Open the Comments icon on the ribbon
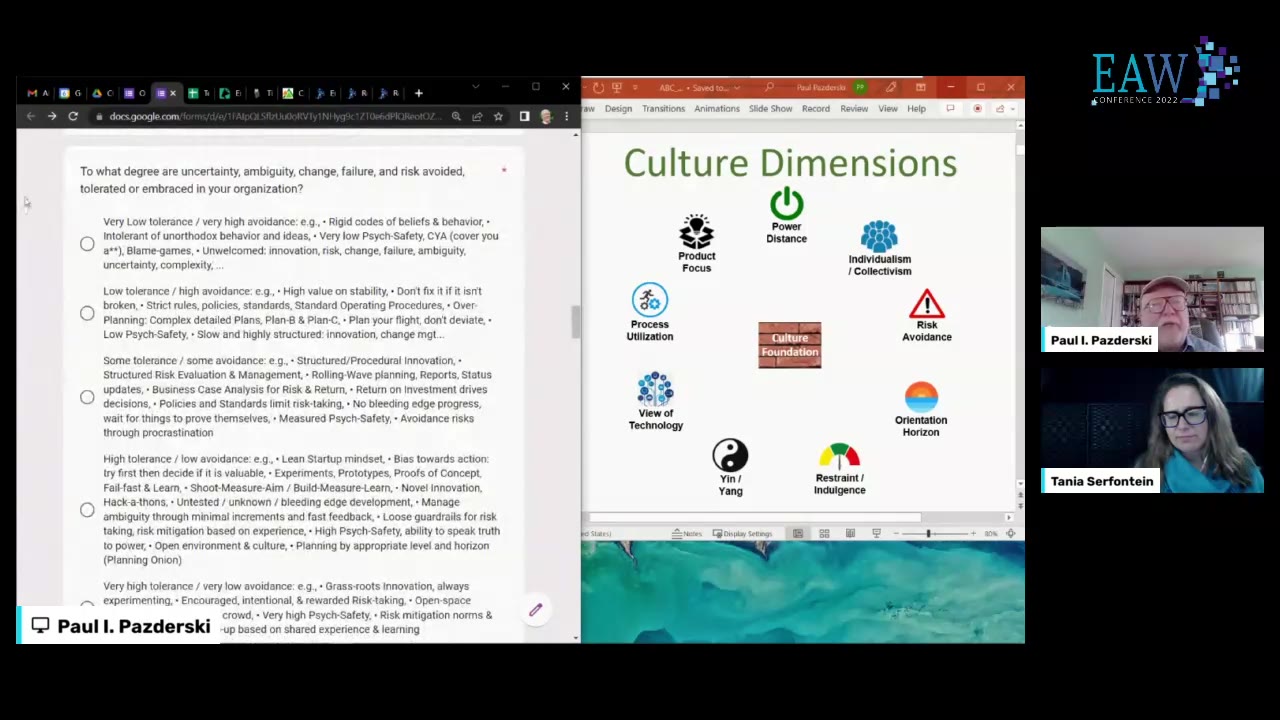This screenshot has height=720, width=1280. [951, 109]
